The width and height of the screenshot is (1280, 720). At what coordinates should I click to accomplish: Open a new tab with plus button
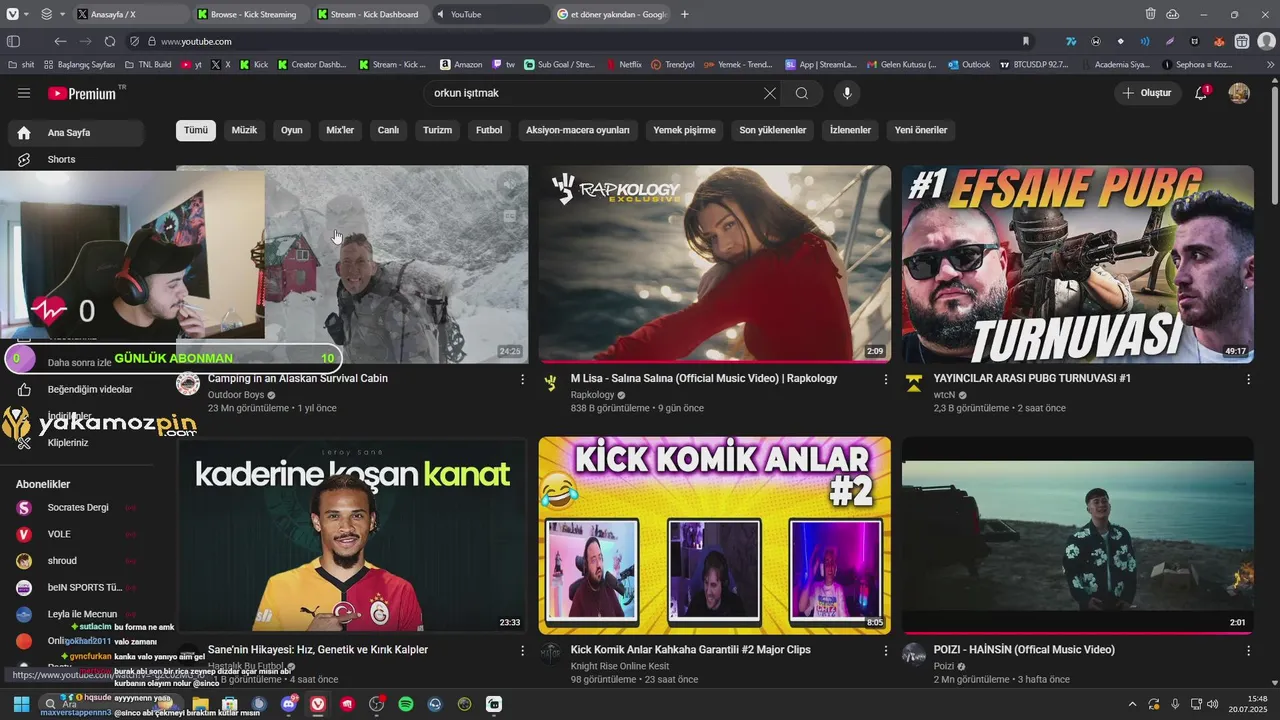pyautogui.click(x=685, y=14)
